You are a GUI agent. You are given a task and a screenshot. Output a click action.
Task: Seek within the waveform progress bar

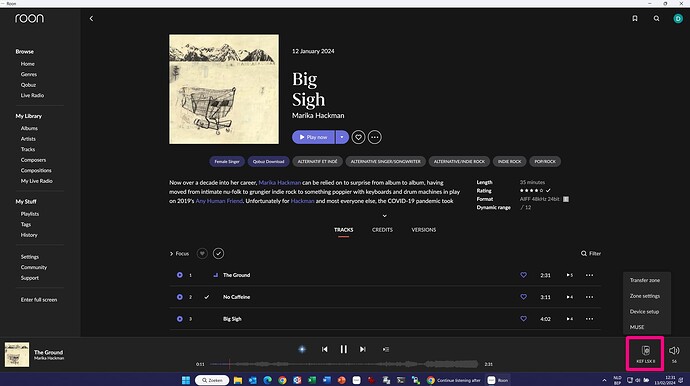(x=344, y=364)
